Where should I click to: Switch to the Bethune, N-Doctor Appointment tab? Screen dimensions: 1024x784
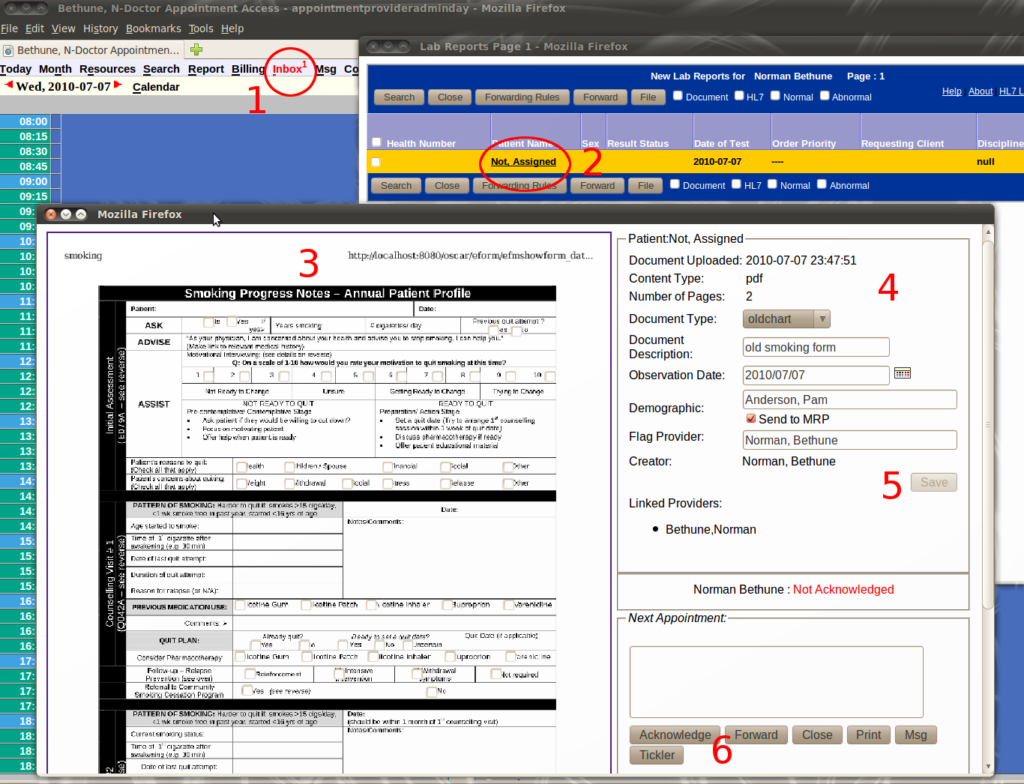coord(93,50)
